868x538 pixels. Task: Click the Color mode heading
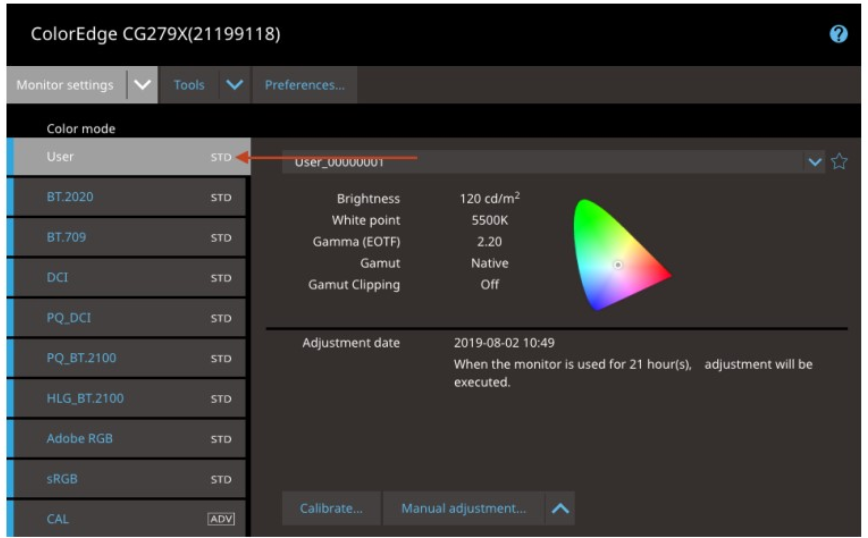(x=81, y=128)
